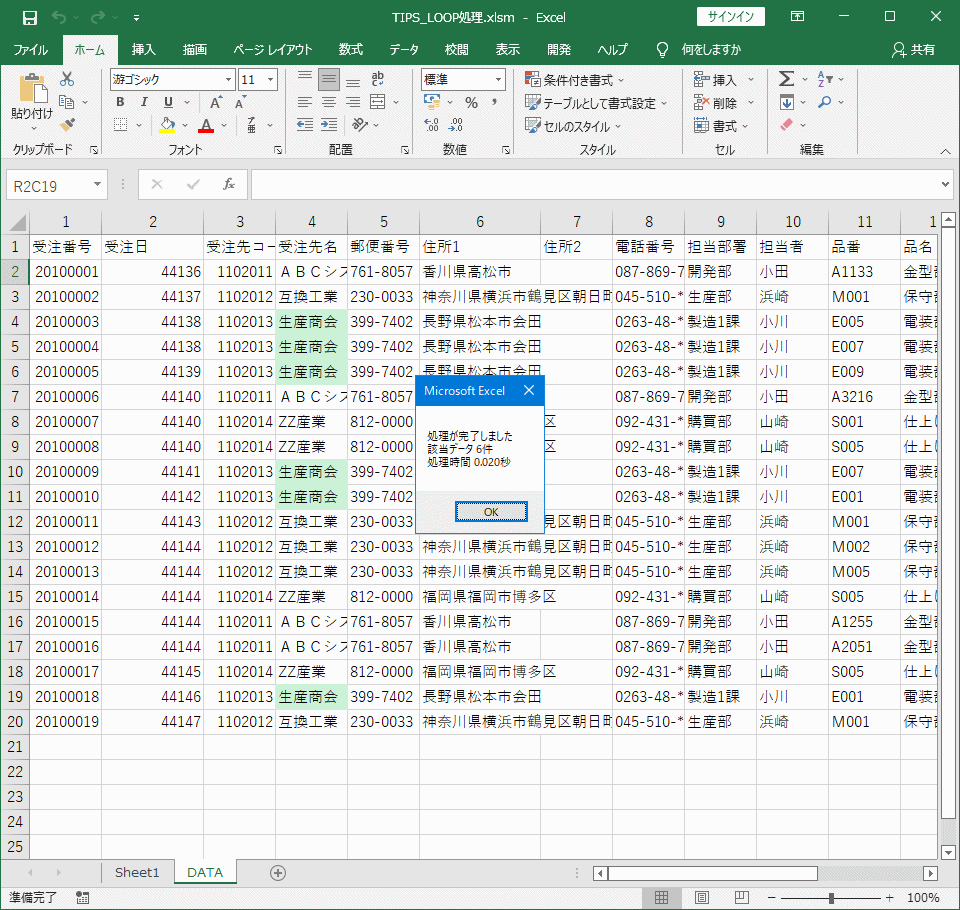Click the Redo arrow icon

97,18
